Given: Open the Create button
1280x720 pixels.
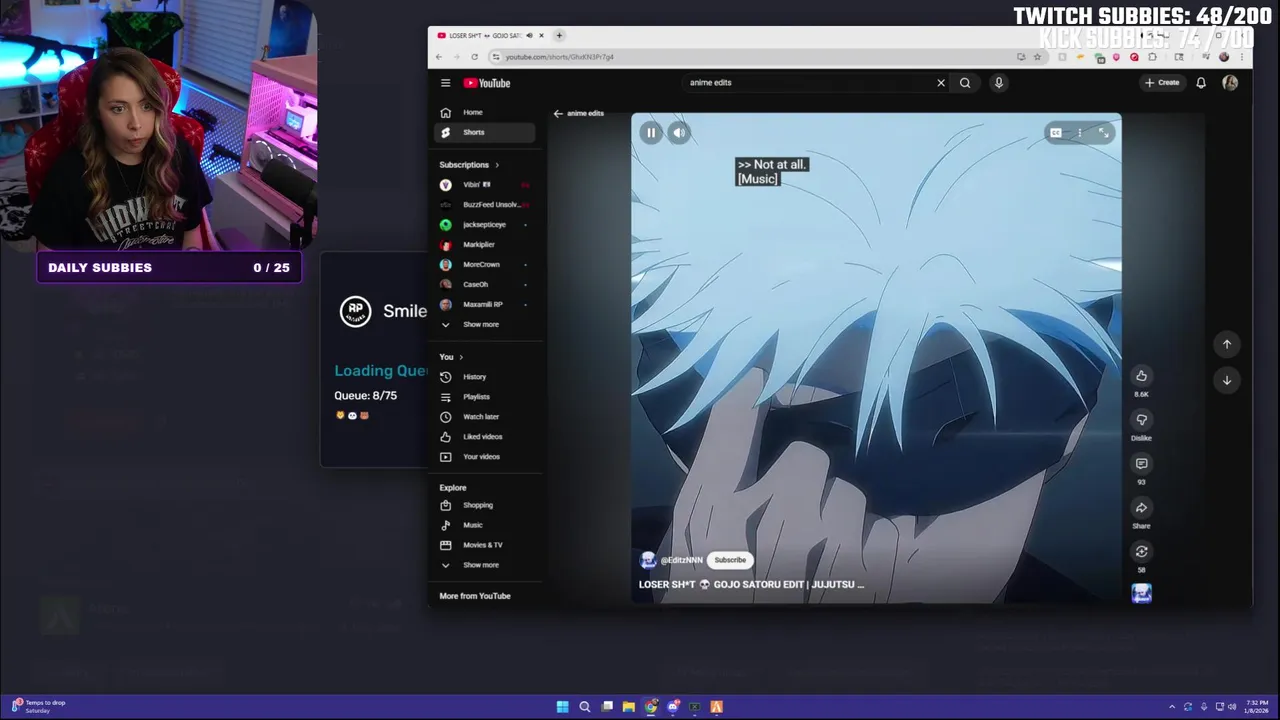Looking at the screenshot, I should [1162, 83].
